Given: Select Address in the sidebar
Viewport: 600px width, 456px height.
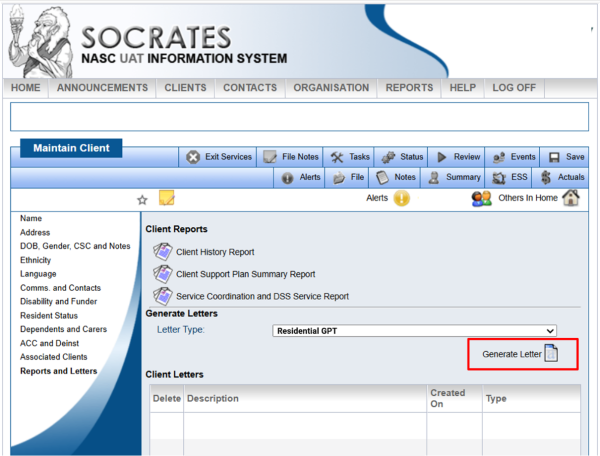Looking at the screenshot, I should point(35,233).
